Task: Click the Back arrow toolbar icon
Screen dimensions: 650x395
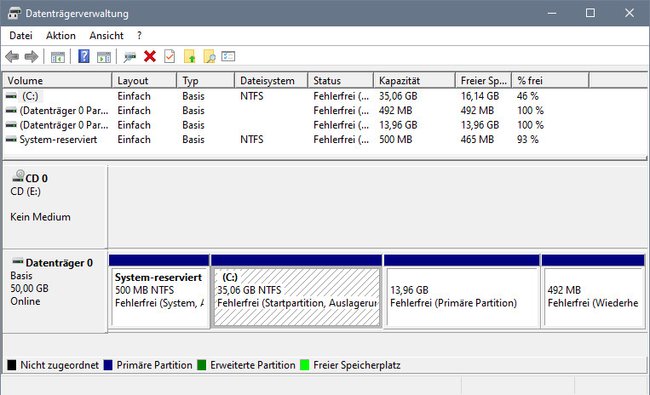Action: pos(12,56)
